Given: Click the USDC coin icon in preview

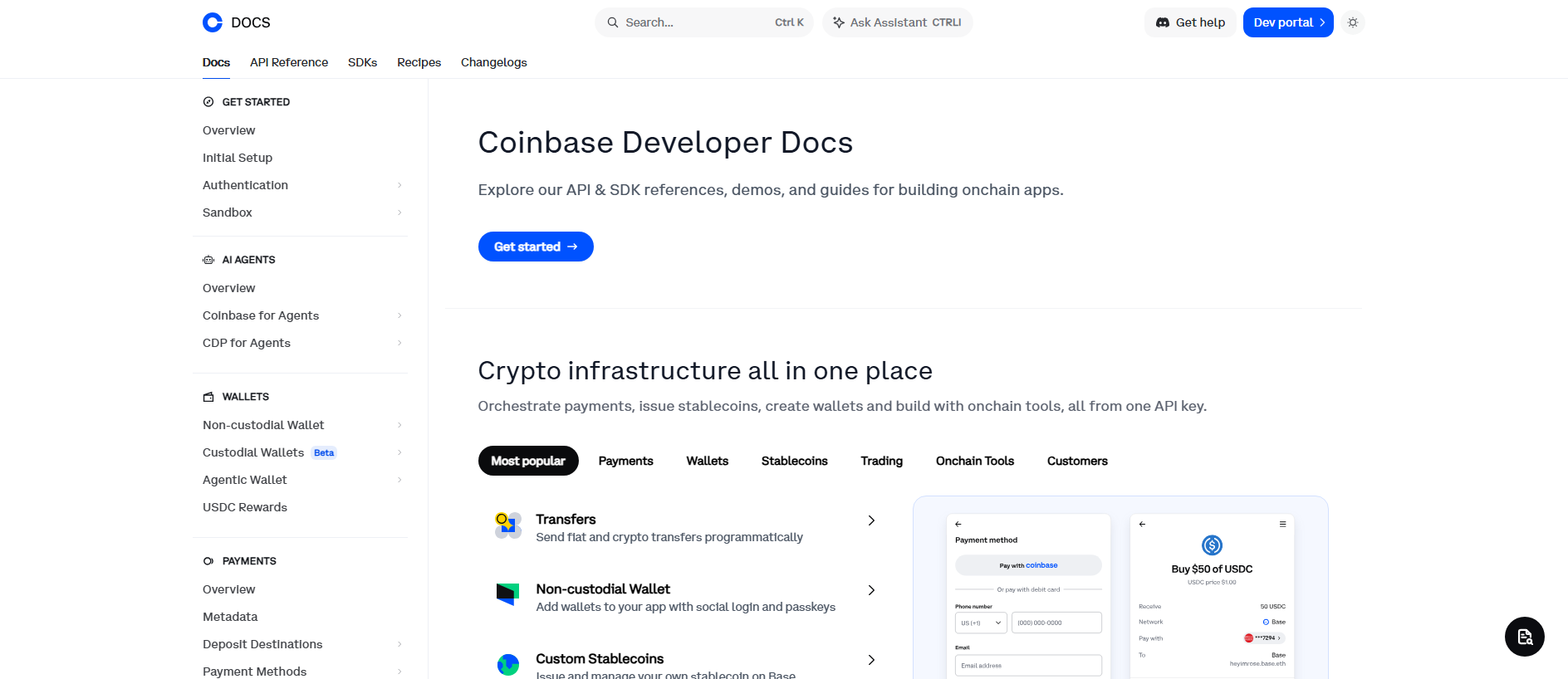Looking at the screenshot, I should 1212,545.
